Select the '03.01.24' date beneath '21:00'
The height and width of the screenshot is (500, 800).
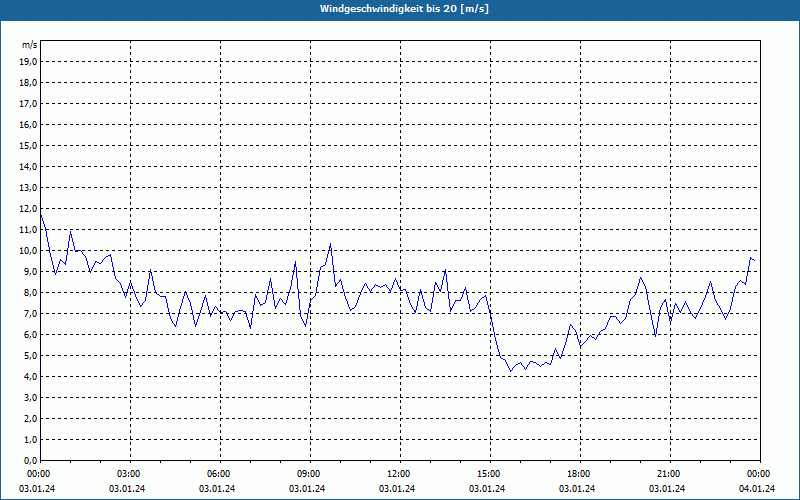(x=667, y=488)
